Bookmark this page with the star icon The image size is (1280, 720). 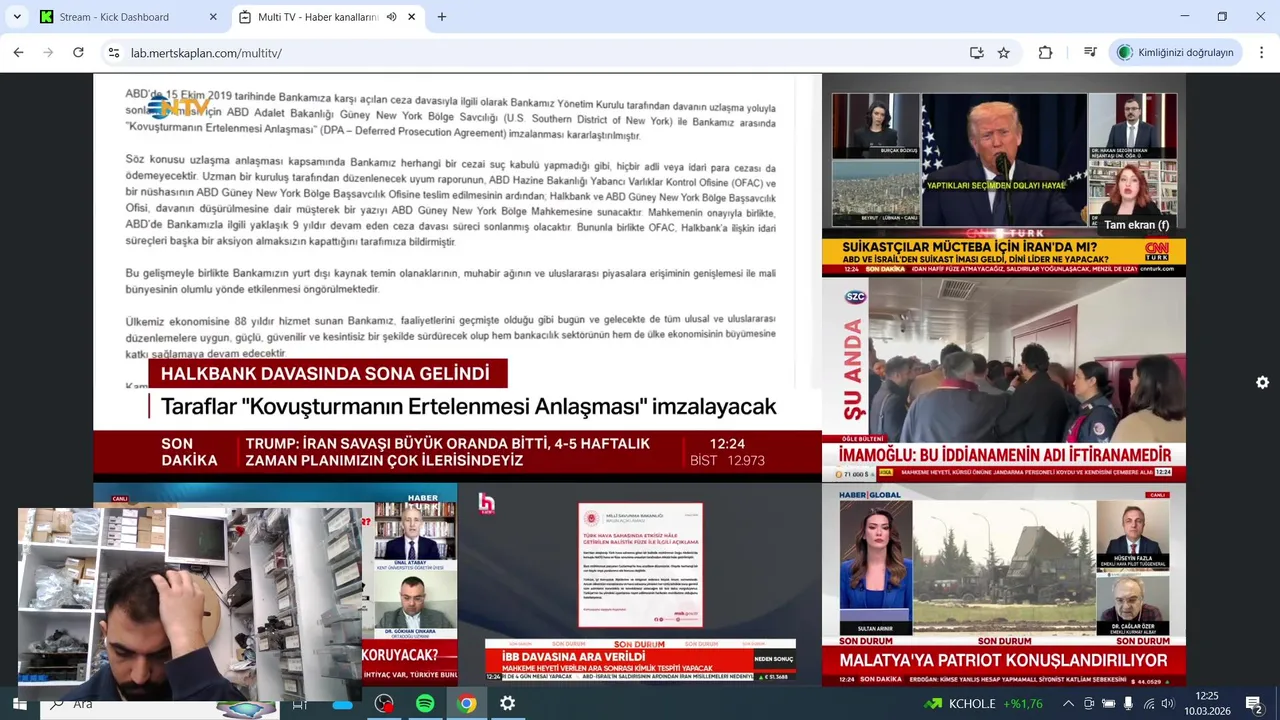tap(1004, 53)
